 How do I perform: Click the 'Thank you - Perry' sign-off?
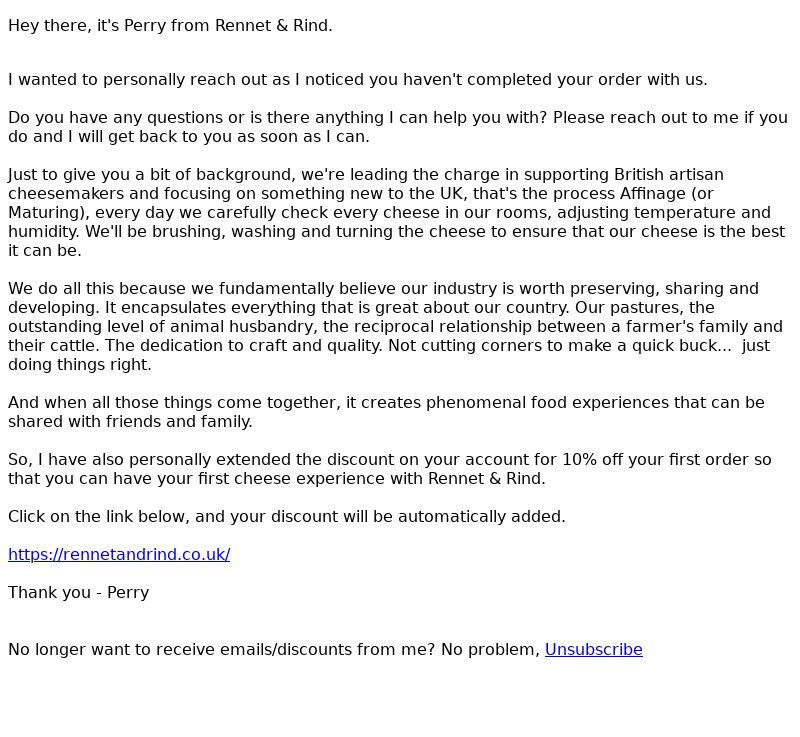pyautogui.click(x=79, y=593)
